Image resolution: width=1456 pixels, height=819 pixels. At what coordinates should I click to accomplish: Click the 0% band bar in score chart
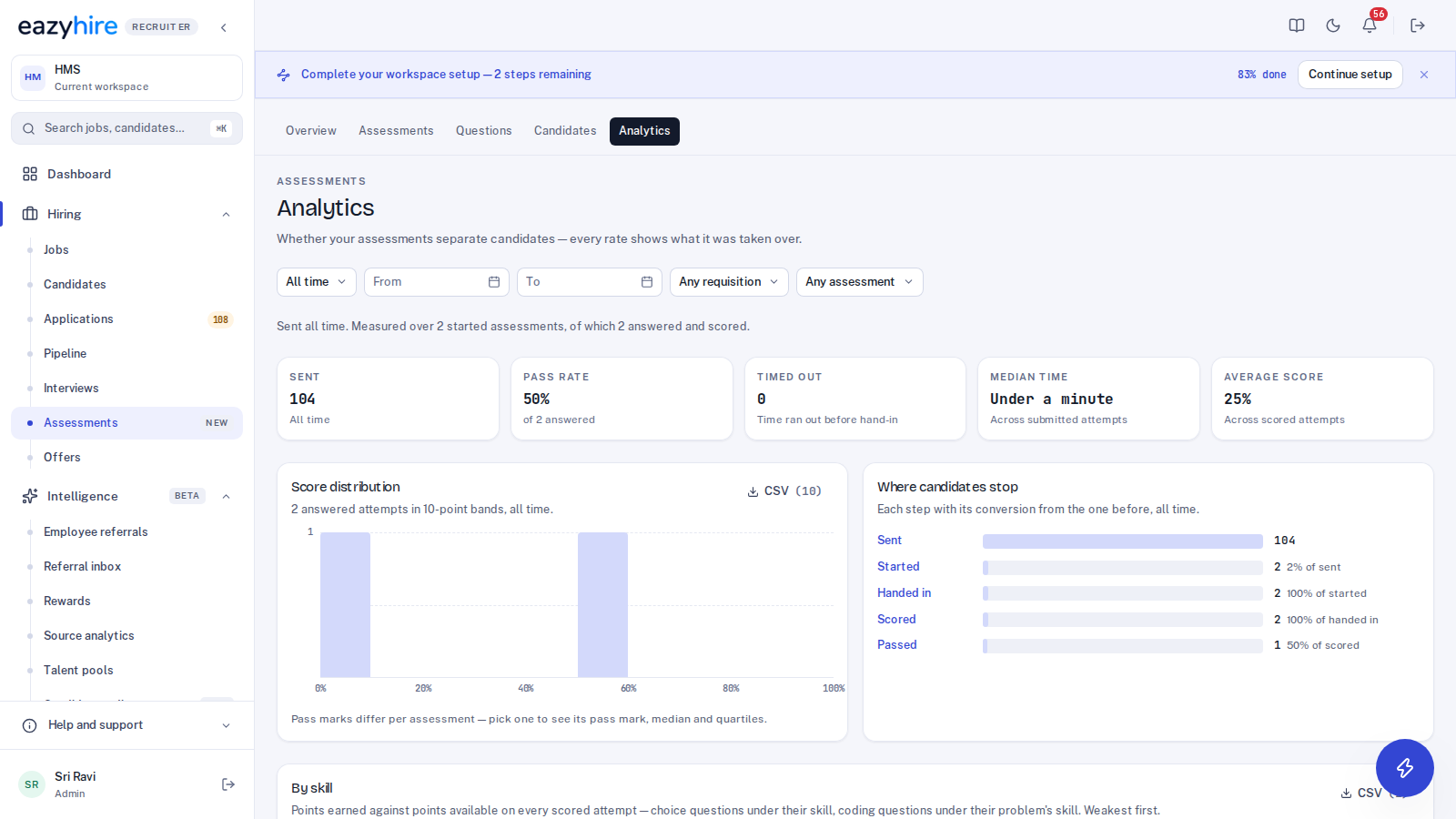click(345, 605)
